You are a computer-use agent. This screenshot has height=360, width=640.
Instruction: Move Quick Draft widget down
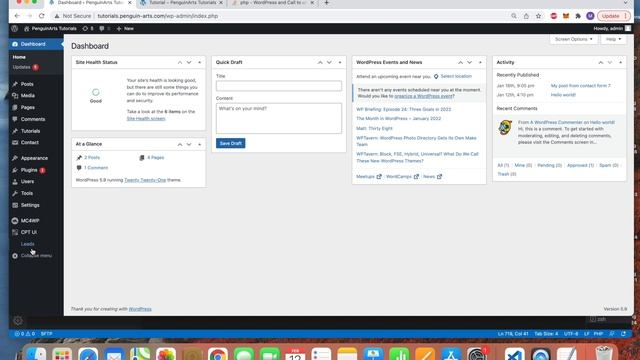tap(329, 62)
